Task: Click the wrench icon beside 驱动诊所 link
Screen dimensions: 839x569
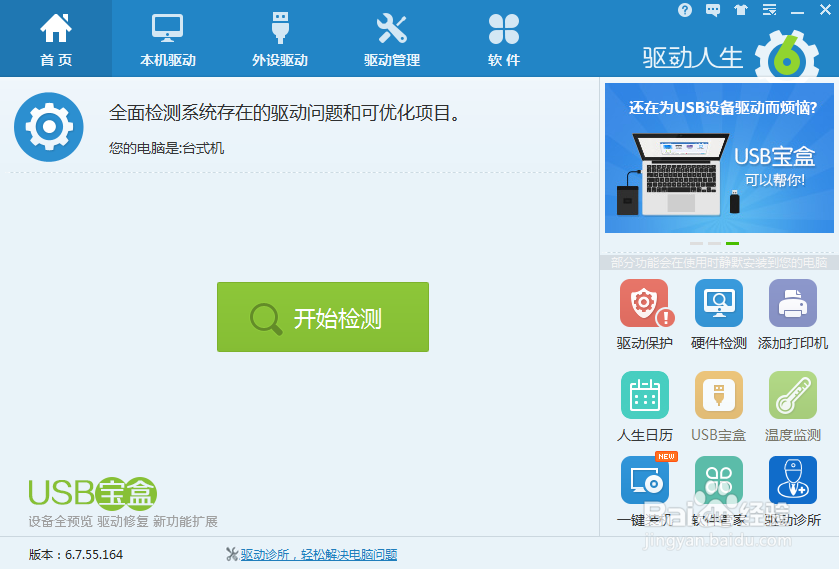Action: point(232,554)
